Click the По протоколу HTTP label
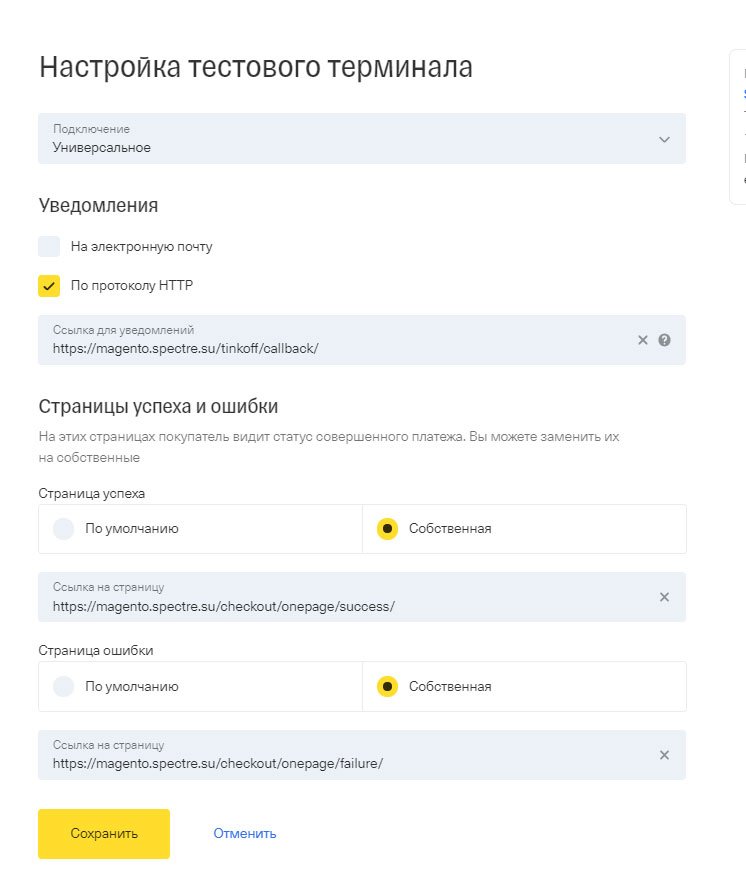 (x=132, y=286)
